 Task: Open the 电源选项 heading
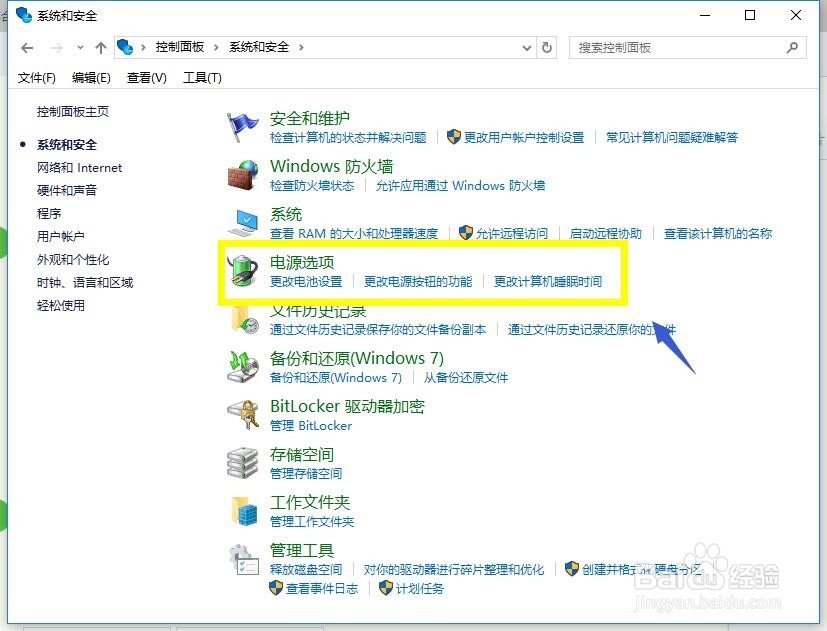pyautogui.click(x=302, y=262)
